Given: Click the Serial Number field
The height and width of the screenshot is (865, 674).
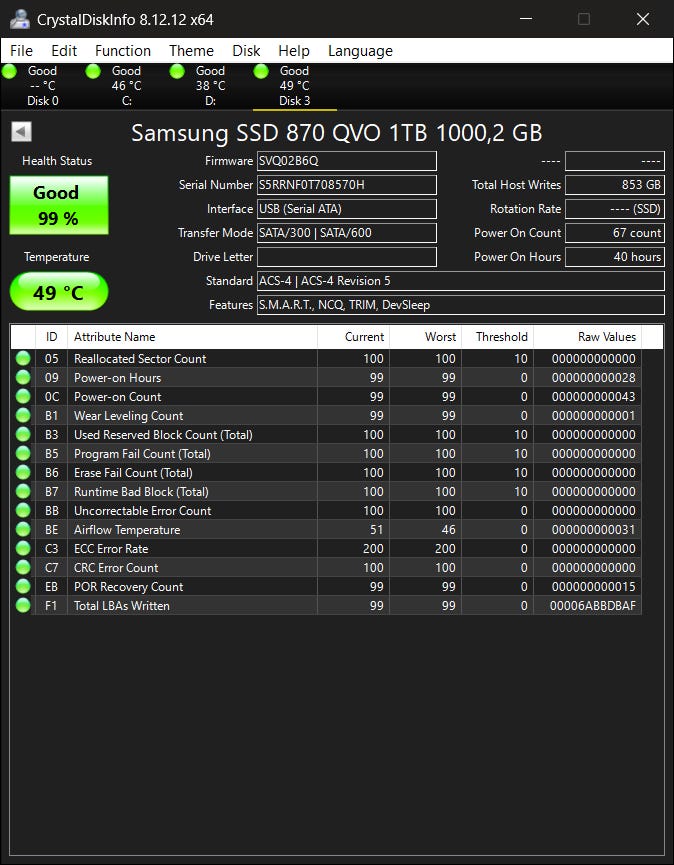Looking at the screenshot, I should coord(347,185).
